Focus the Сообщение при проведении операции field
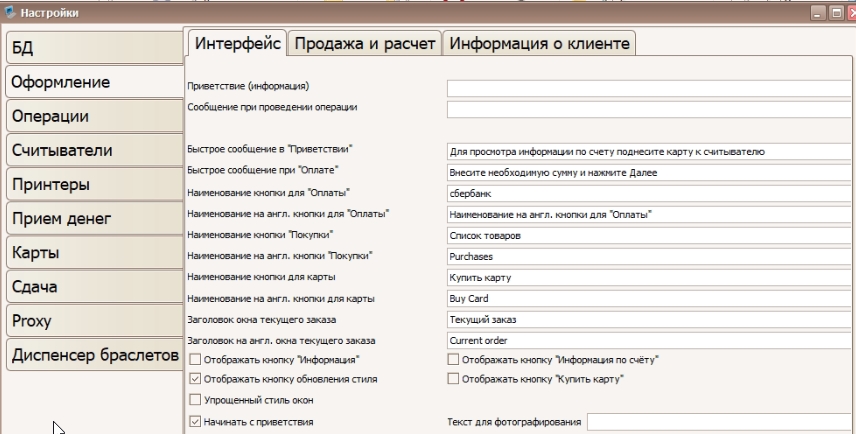Screen dimensions: 856x434 [x=650, y=109]
